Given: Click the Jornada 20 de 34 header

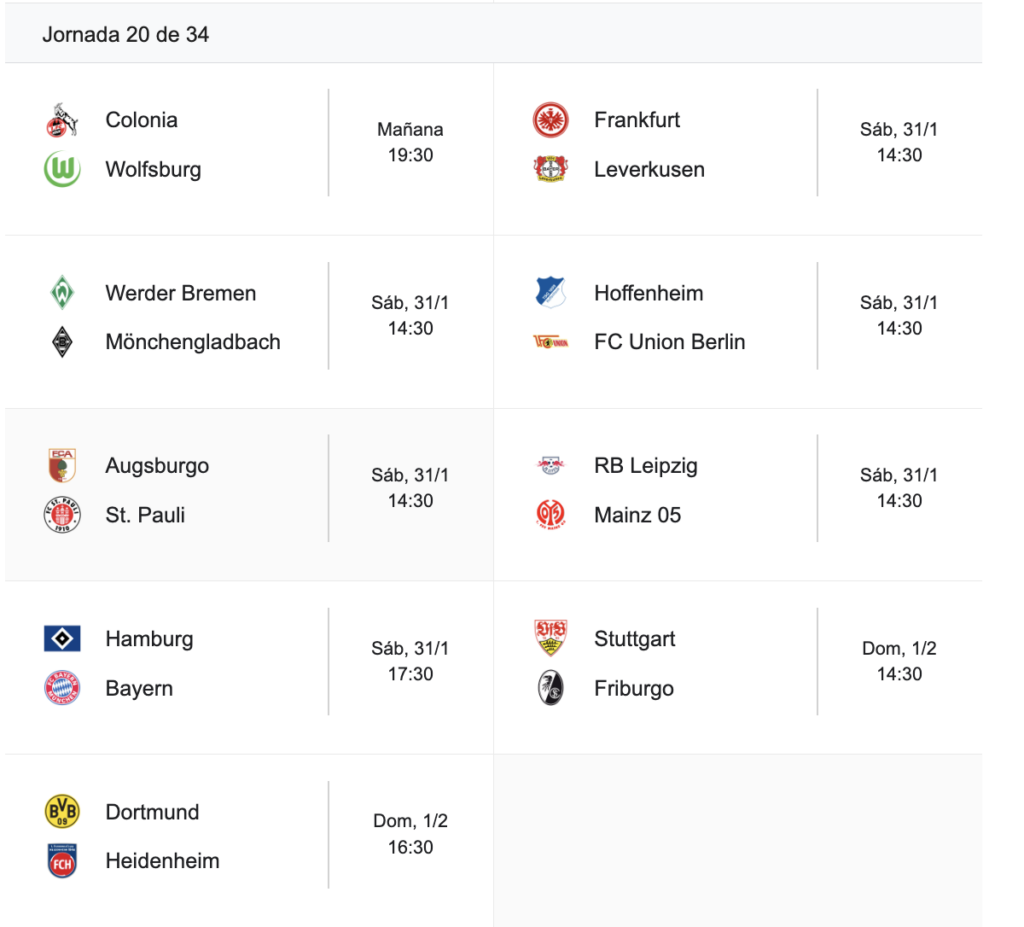Looking at the screenshot, I should [125, 34].
